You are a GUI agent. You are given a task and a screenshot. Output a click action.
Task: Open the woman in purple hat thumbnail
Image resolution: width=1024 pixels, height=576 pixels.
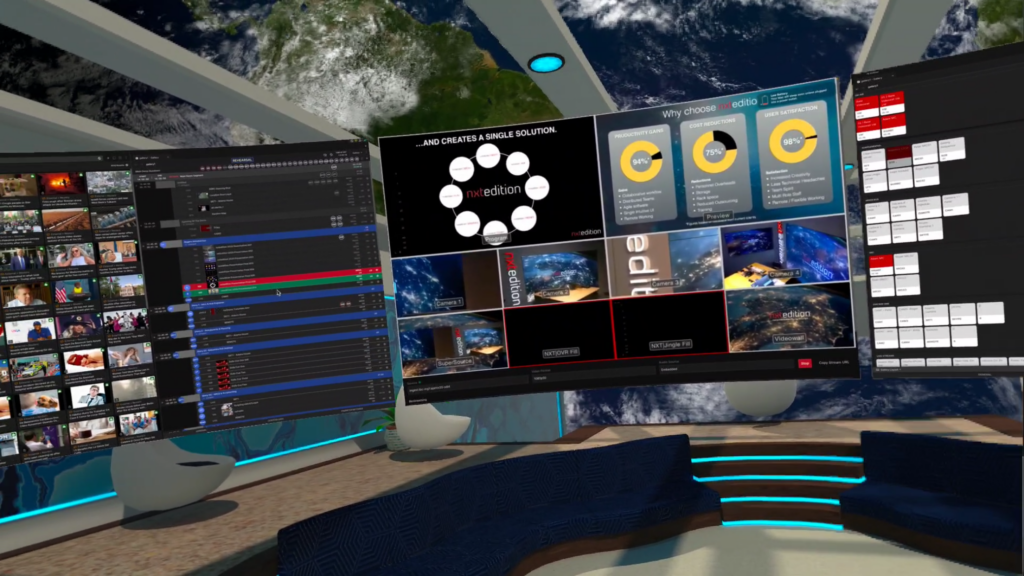click(x=79, y=325)
